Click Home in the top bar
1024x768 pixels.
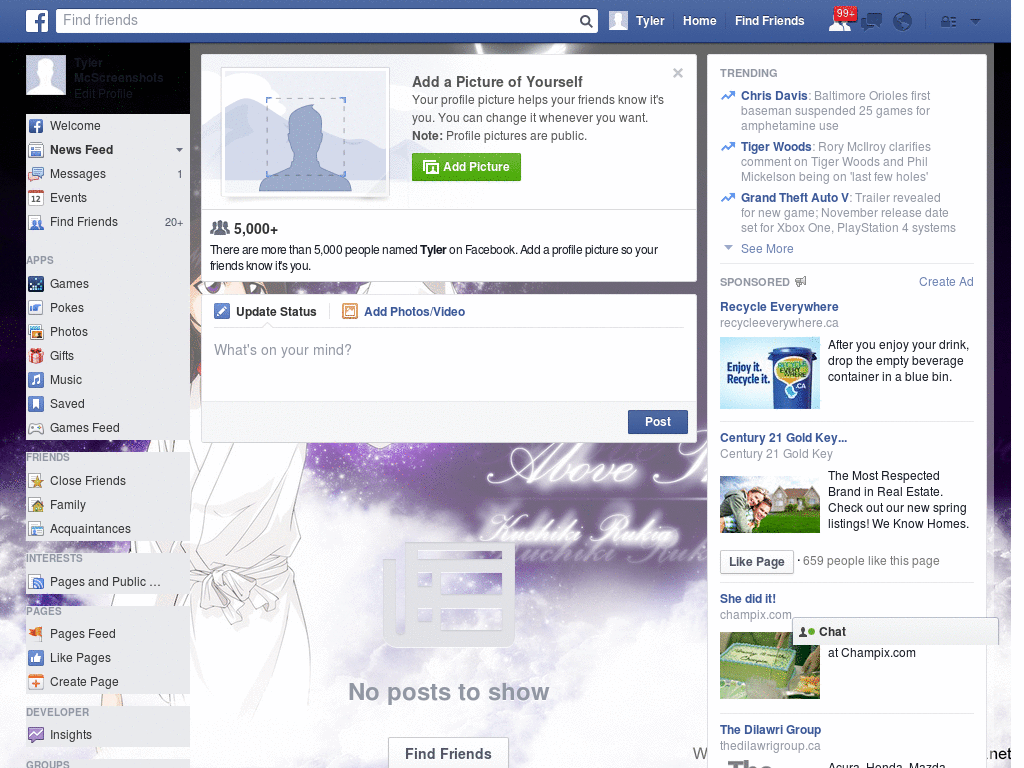click(x=699, y=21)
